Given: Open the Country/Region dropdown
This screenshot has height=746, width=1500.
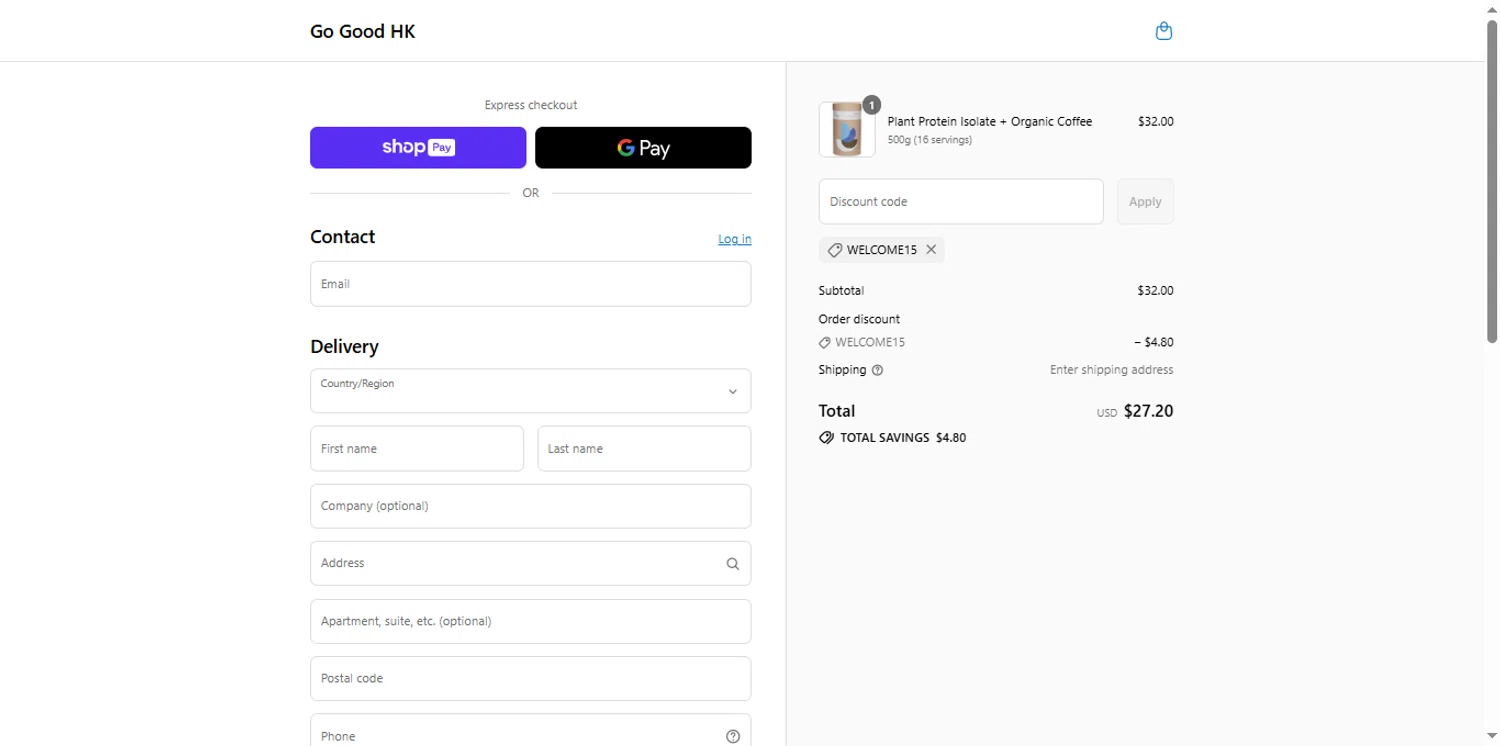Looking at the screenshot, I should pos(531,391).
